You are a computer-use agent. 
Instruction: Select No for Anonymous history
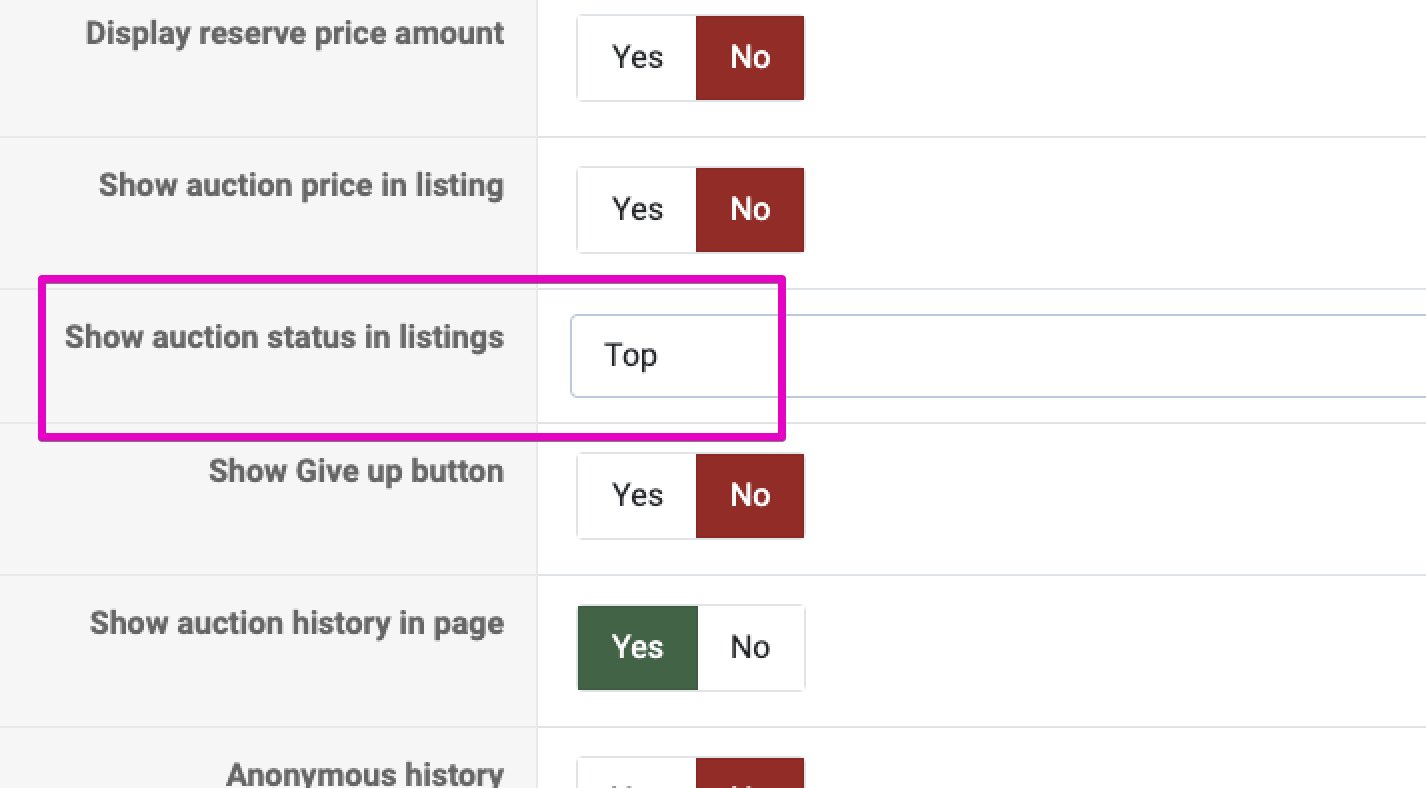coord(750,776)
